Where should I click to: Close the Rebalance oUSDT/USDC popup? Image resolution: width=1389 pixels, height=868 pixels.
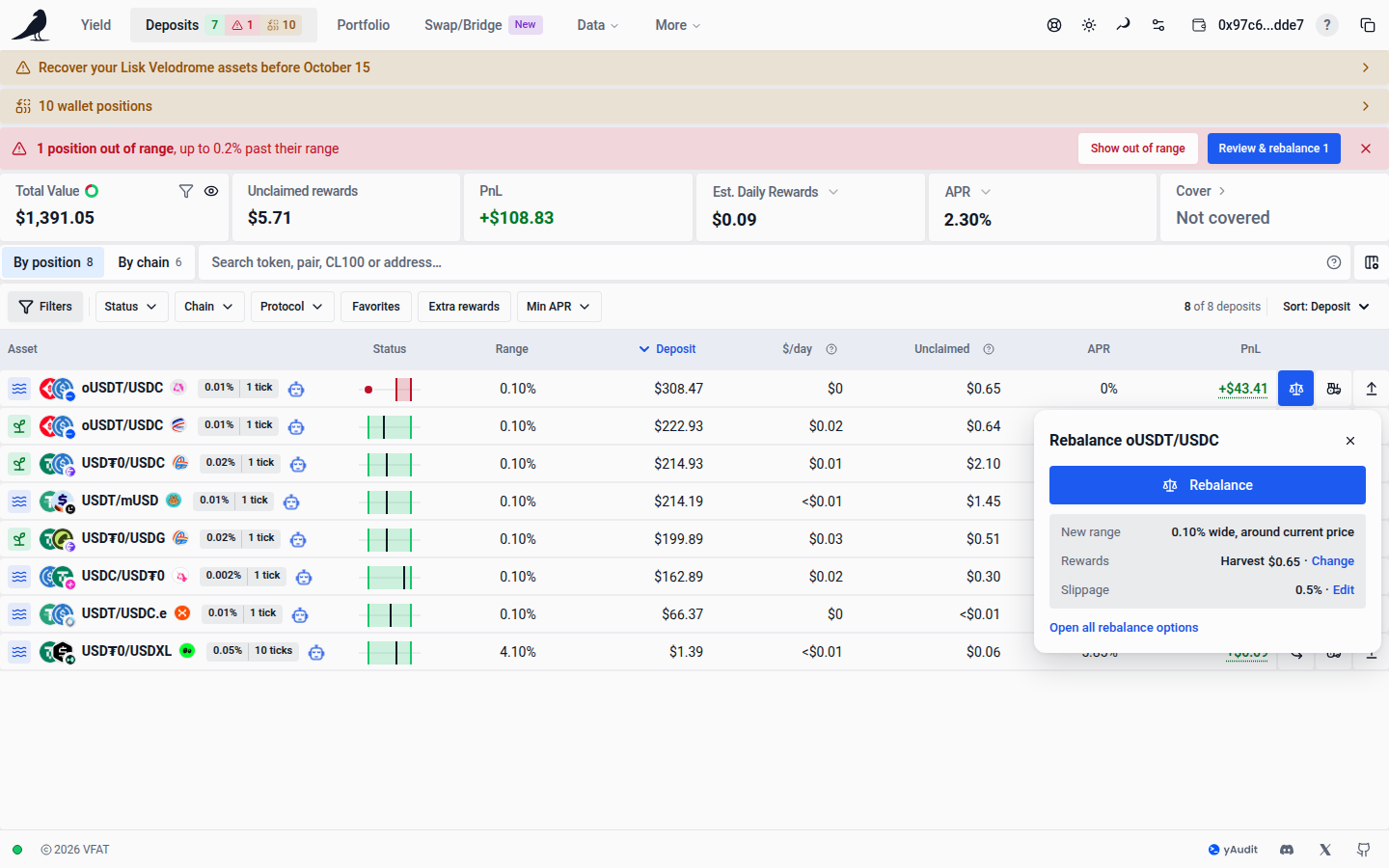1350,441
